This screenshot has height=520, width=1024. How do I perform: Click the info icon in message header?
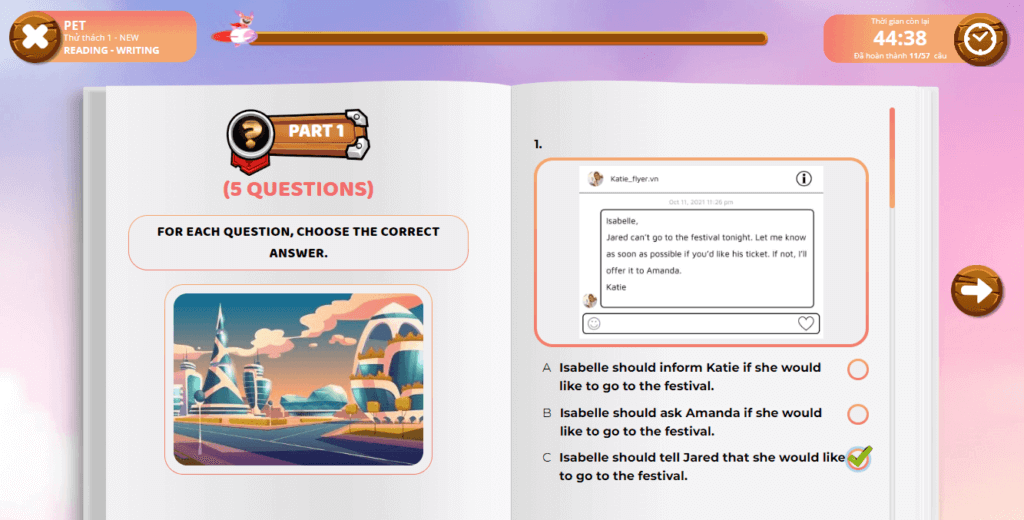click(x=803, y=179)
